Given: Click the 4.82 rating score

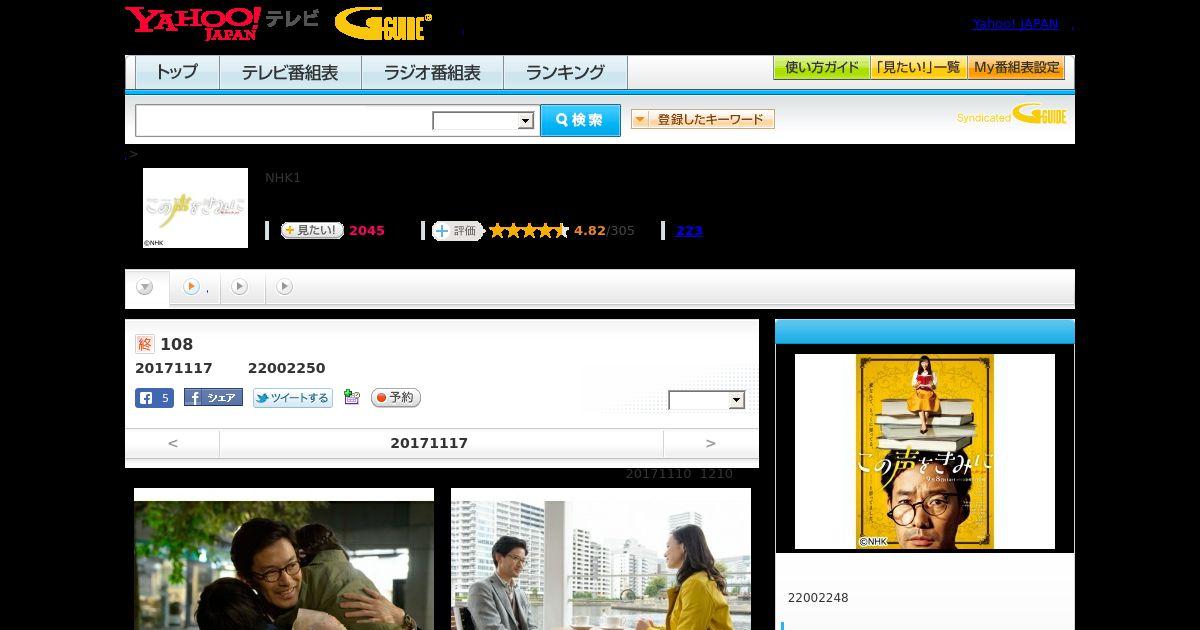Looking at the screenshot, I should [x=590, y=231].
